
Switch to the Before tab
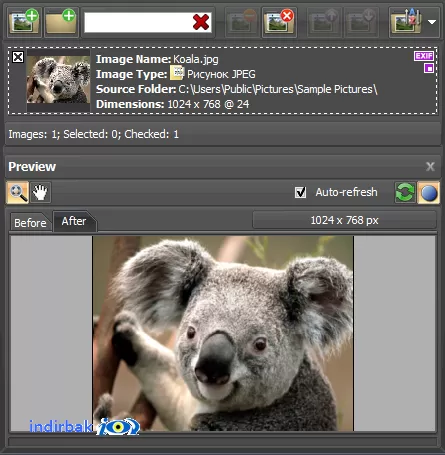tap(30, 223)
